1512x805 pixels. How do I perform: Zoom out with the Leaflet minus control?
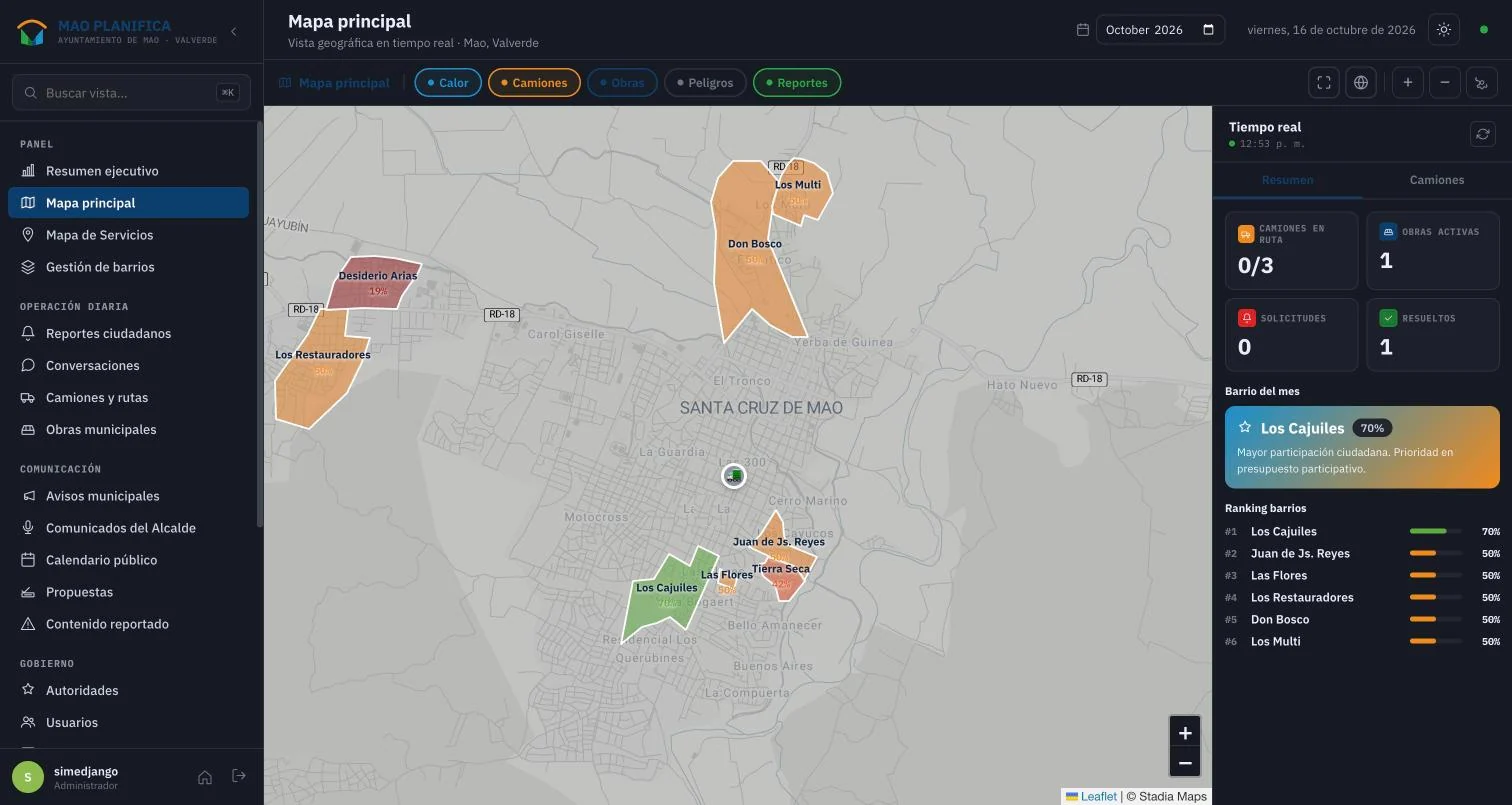click(1185, 763)
